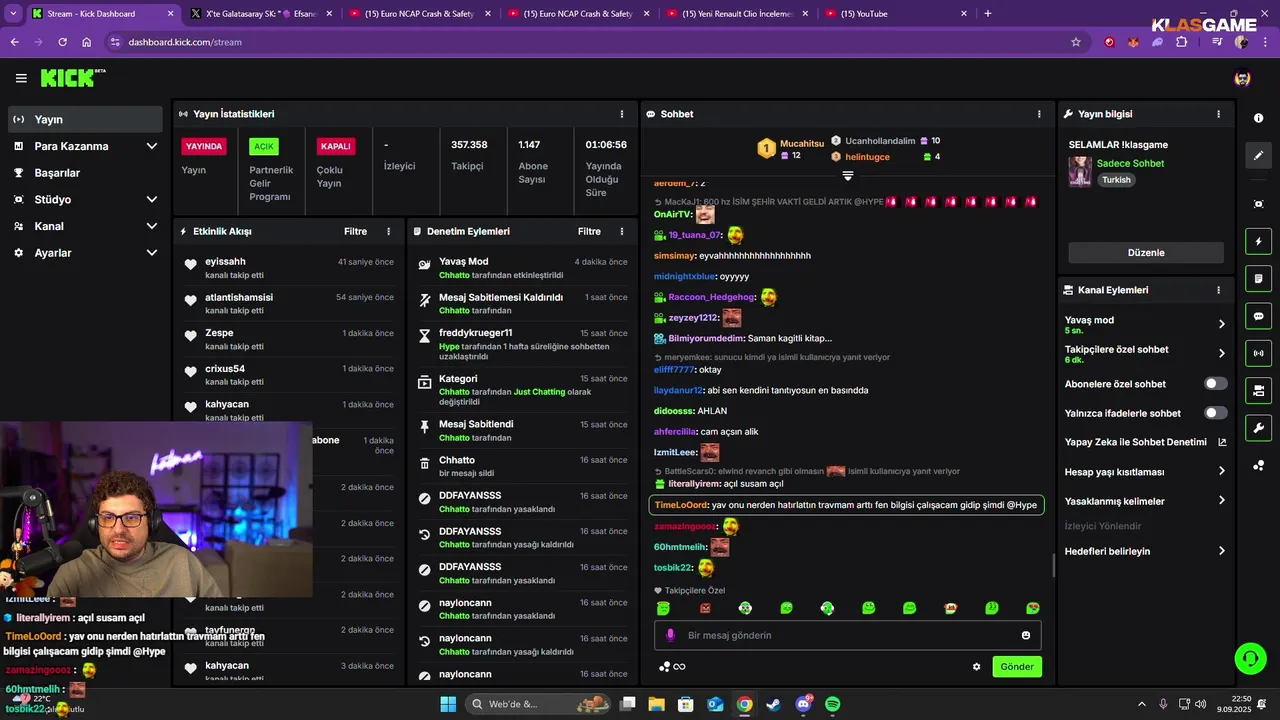Open Yavaş mod settings
The width and height of the screenshot is (1280, 720).
1145,324
